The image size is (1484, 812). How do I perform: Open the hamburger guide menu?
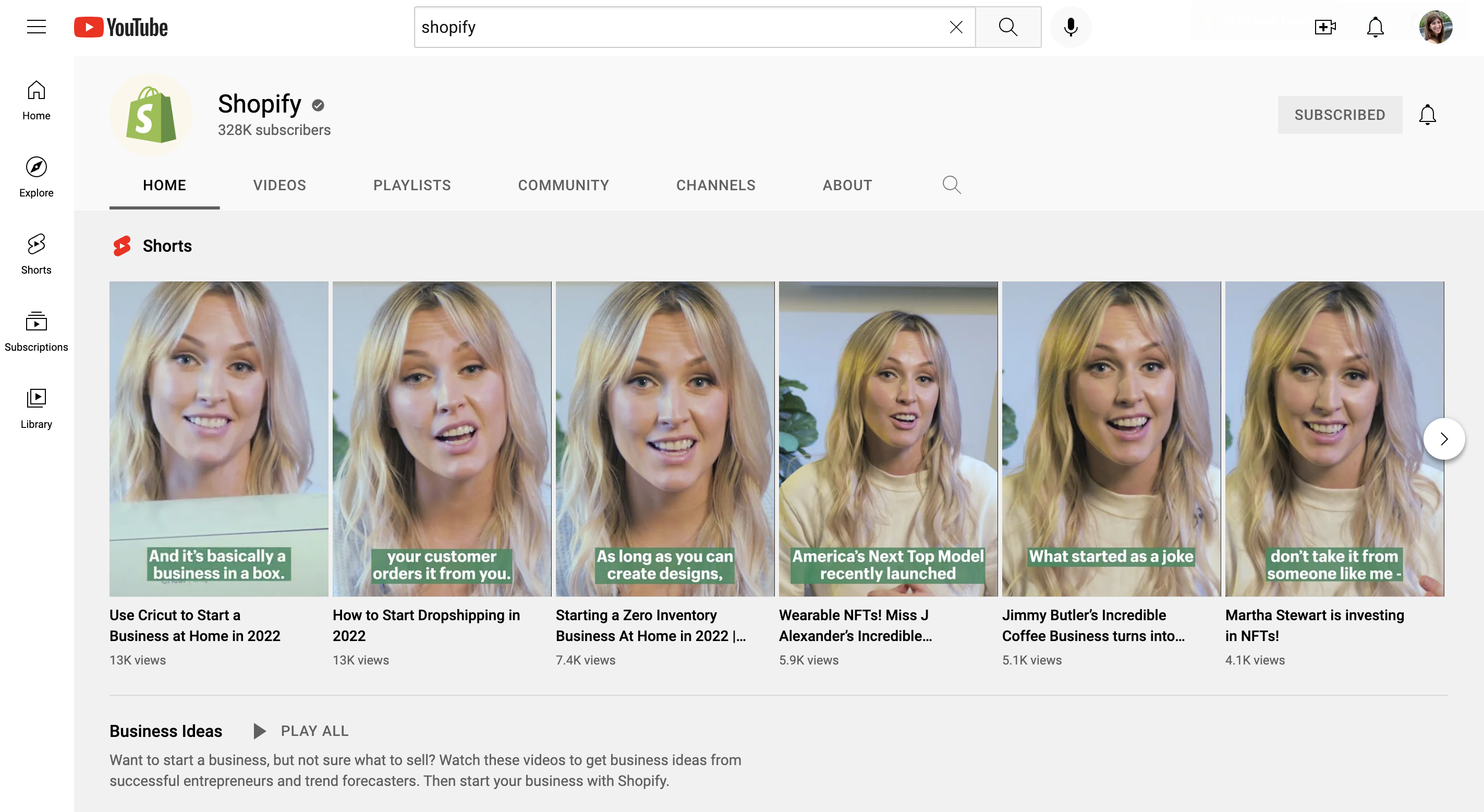pyautogui.click(x=37, y=27)
